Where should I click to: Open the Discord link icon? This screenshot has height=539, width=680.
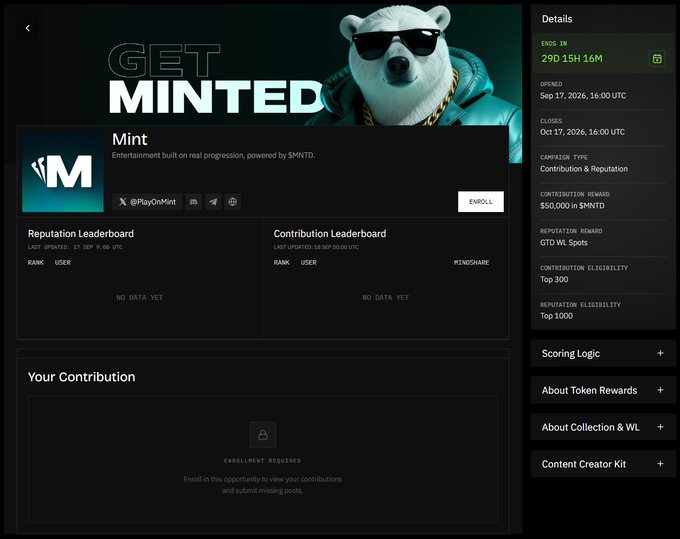point(193,202)
